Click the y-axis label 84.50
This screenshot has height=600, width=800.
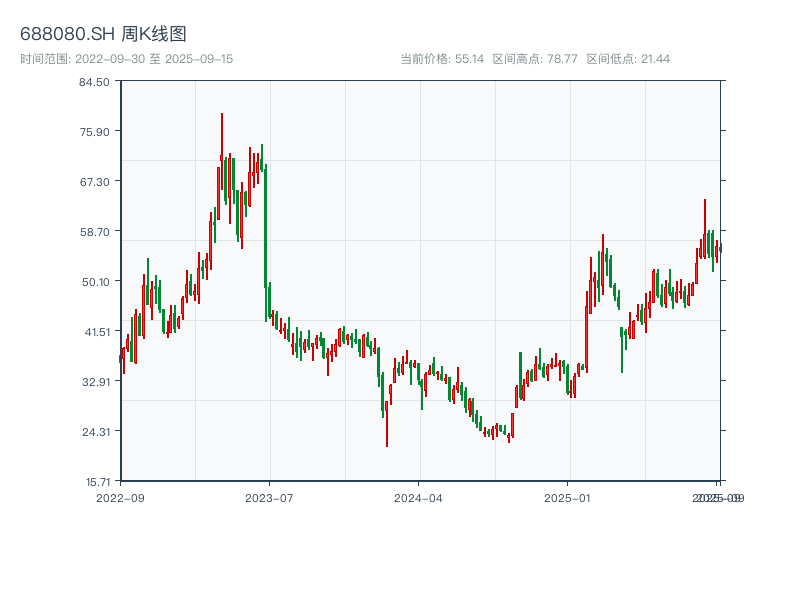click(x=94, y=82)
